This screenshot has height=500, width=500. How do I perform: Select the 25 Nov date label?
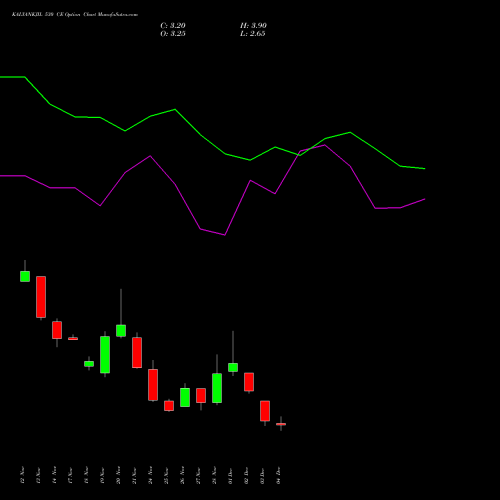pyautogui.click(x=167, y=475)
